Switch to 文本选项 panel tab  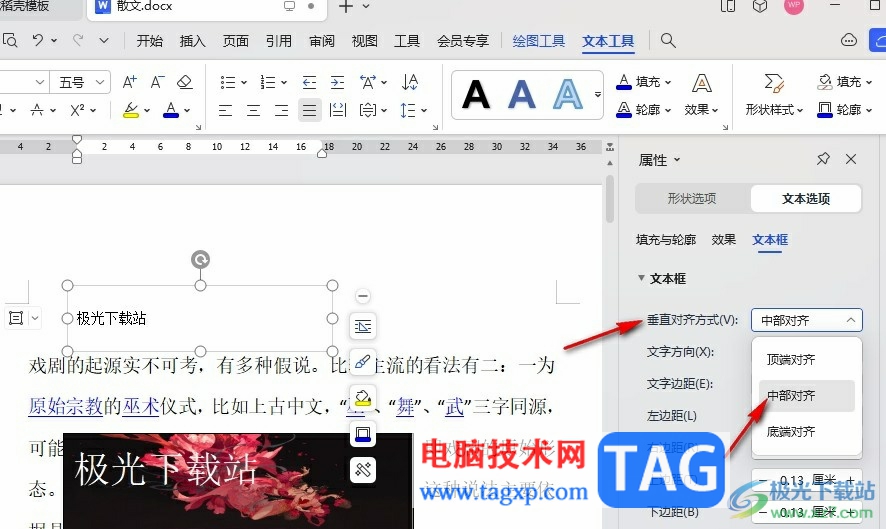(806, 198)
